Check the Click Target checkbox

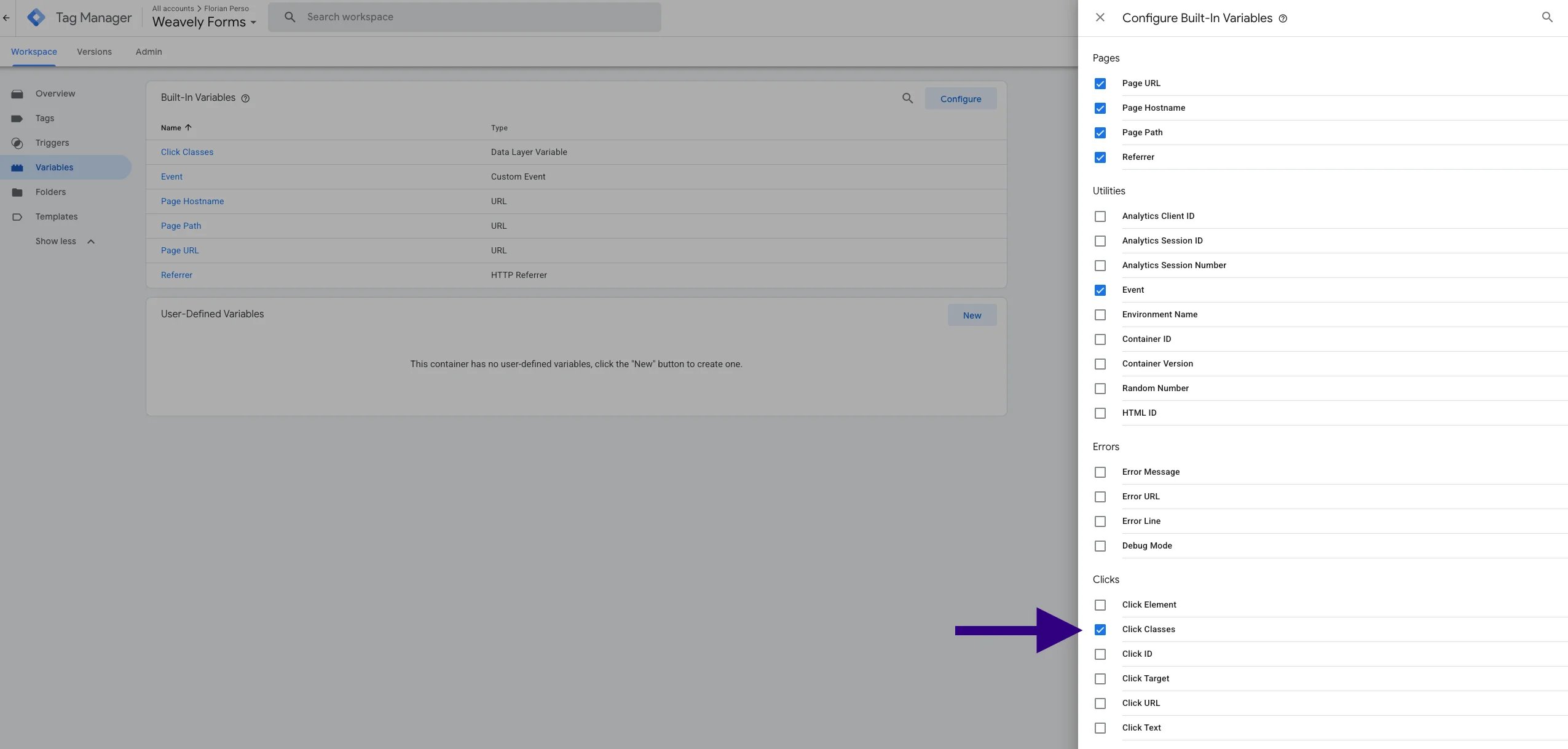click(x=1100, y=679)
